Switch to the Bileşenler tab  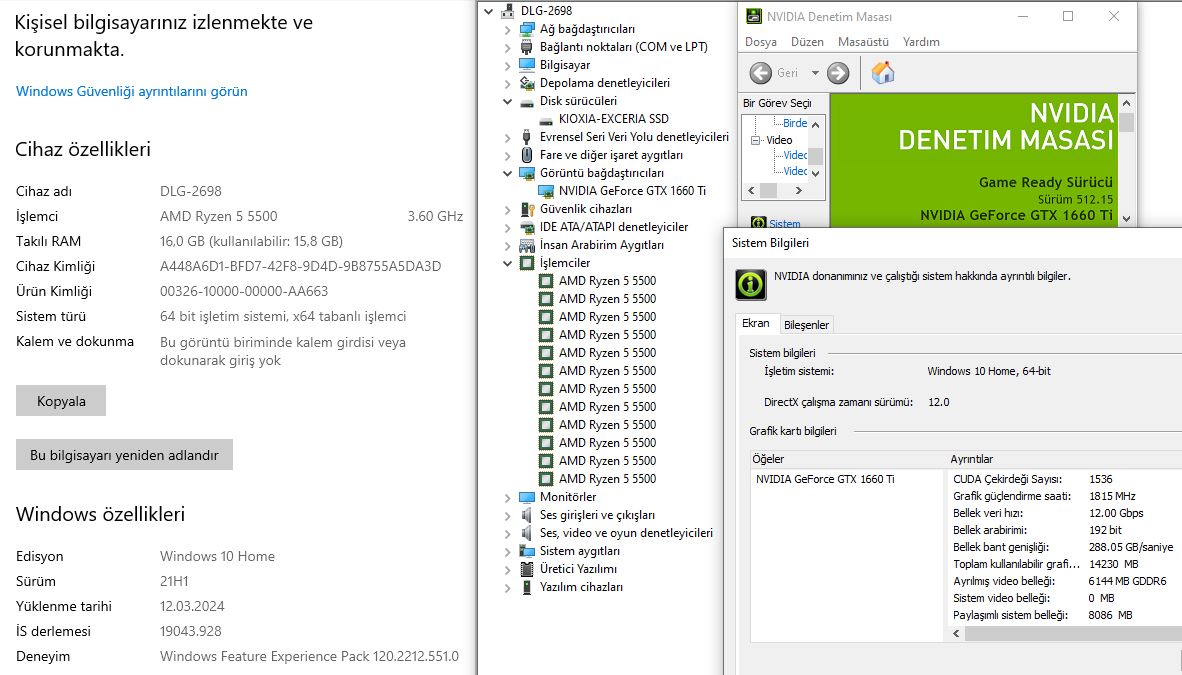806,325
